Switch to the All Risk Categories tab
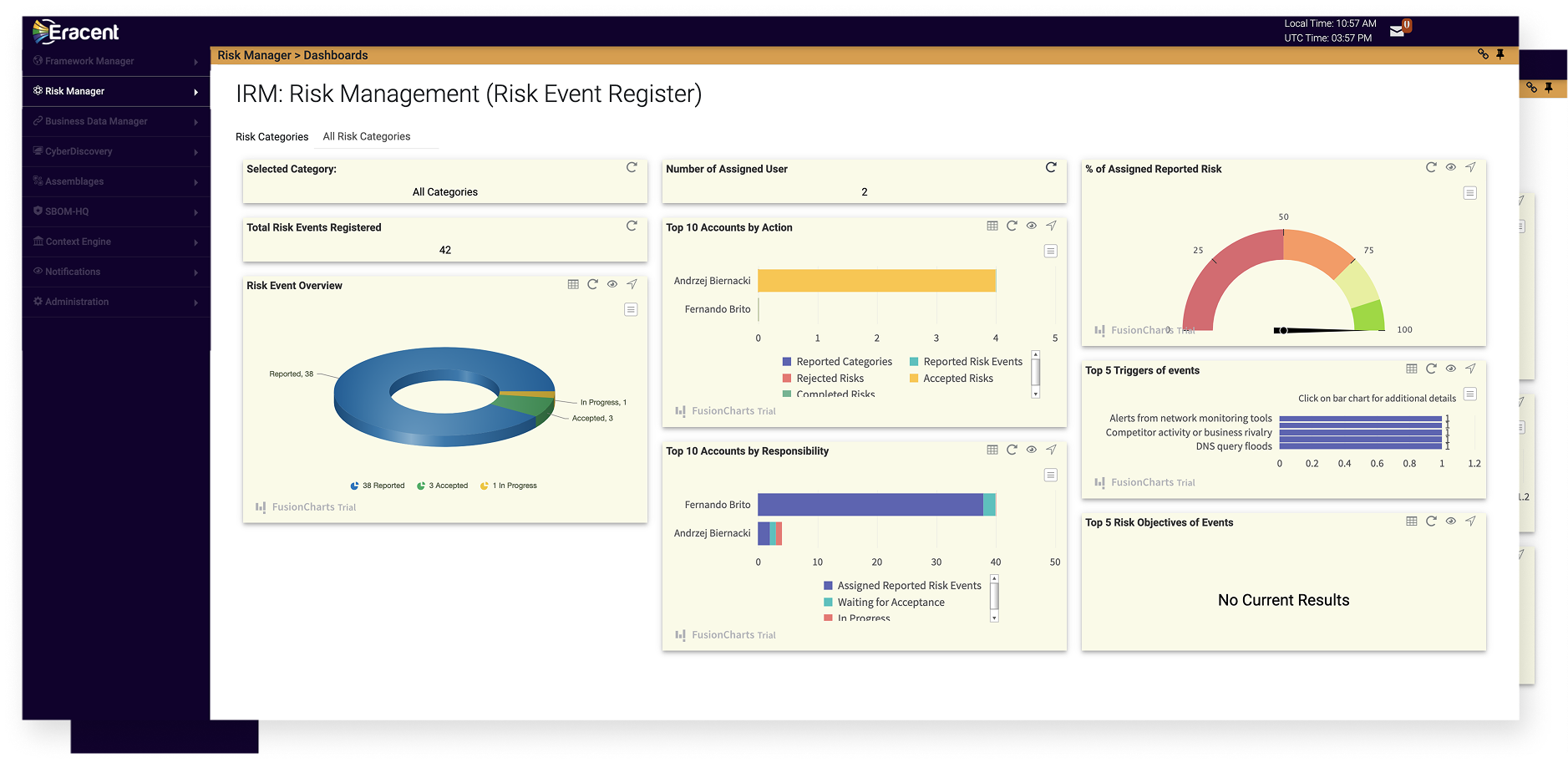This screenshot has width=1568, height=763. pos(366,136)
